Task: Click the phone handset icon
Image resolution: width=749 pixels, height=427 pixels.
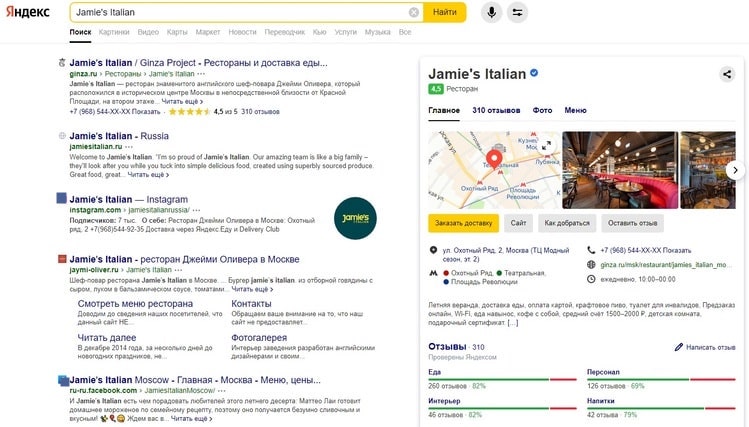Action: click(591, 250)
